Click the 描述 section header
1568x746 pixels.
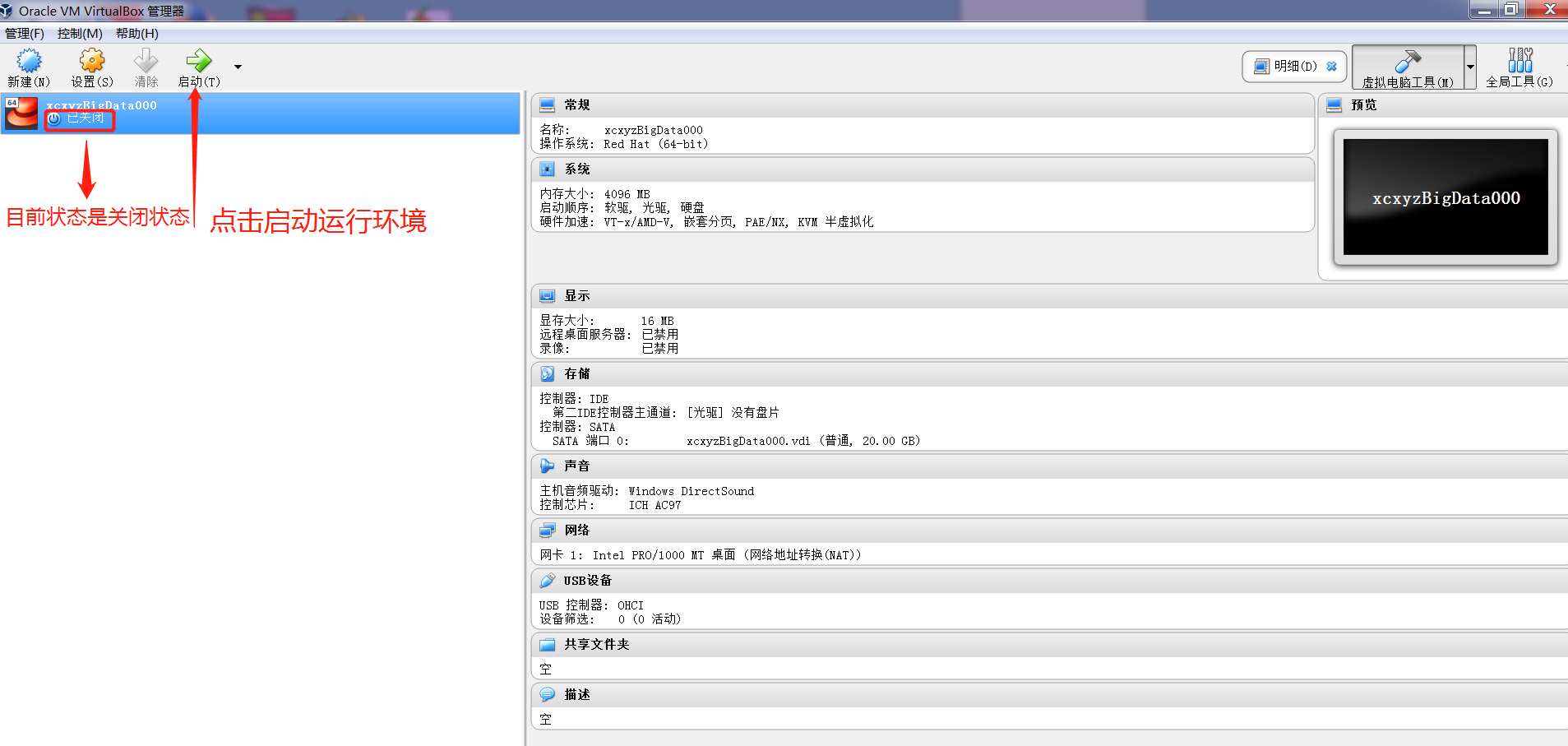(x=1050, y=695)
